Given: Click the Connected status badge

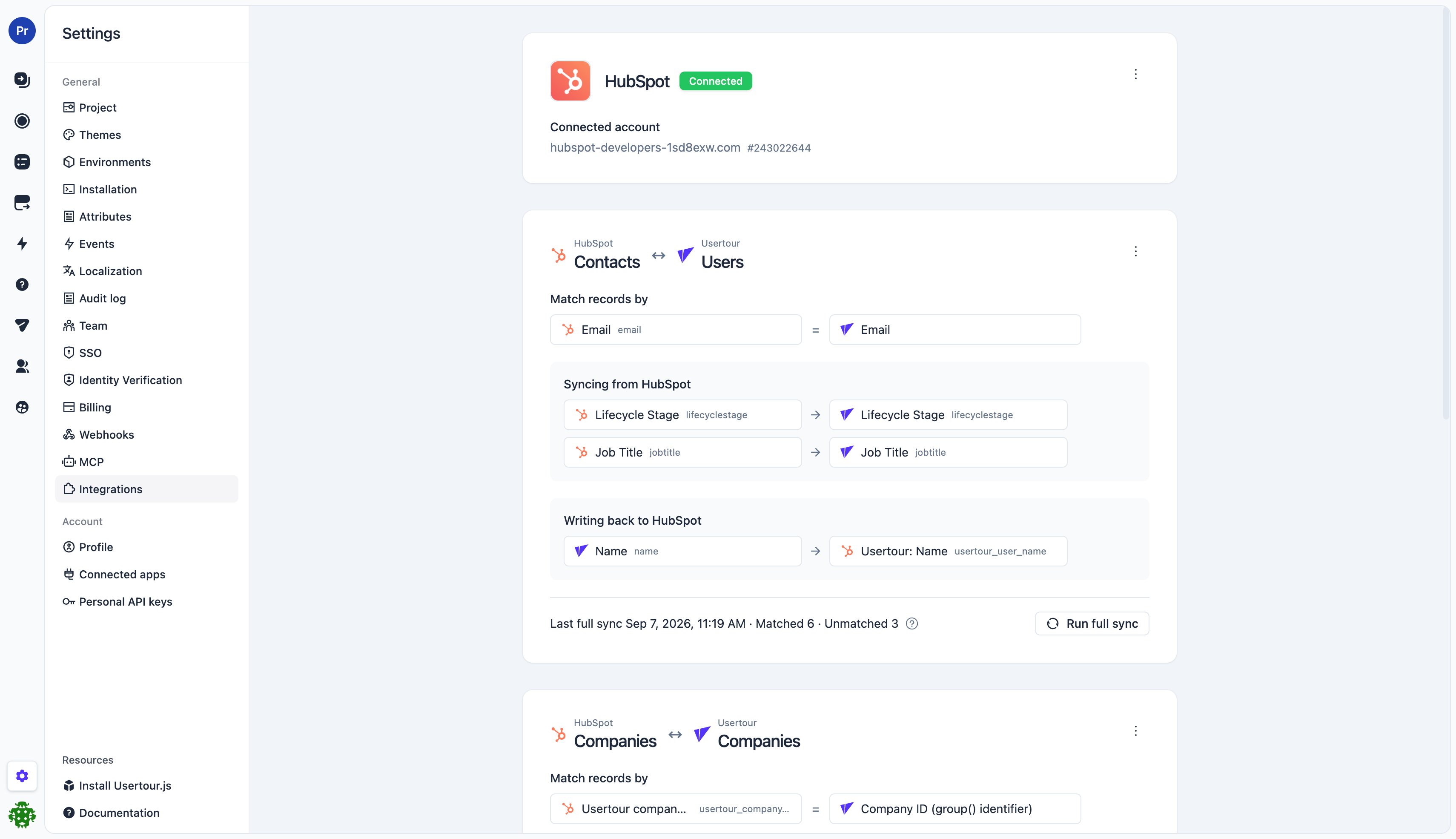Looking at the screenshot, I should [715, 81].
